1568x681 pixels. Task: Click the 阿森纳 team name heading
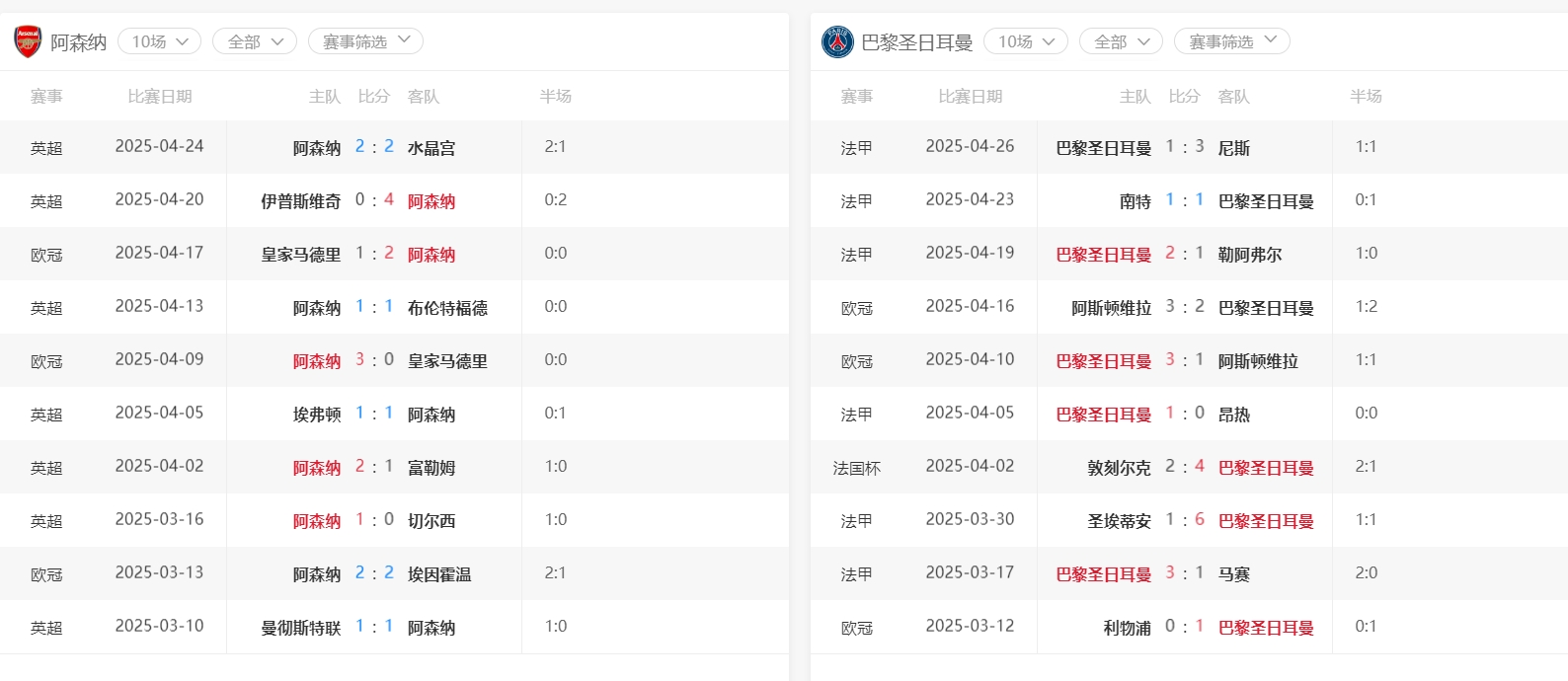[x=79, y=42]
